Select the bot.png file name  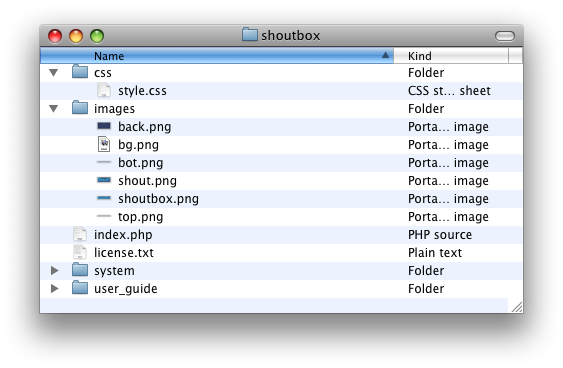(140, 163)
